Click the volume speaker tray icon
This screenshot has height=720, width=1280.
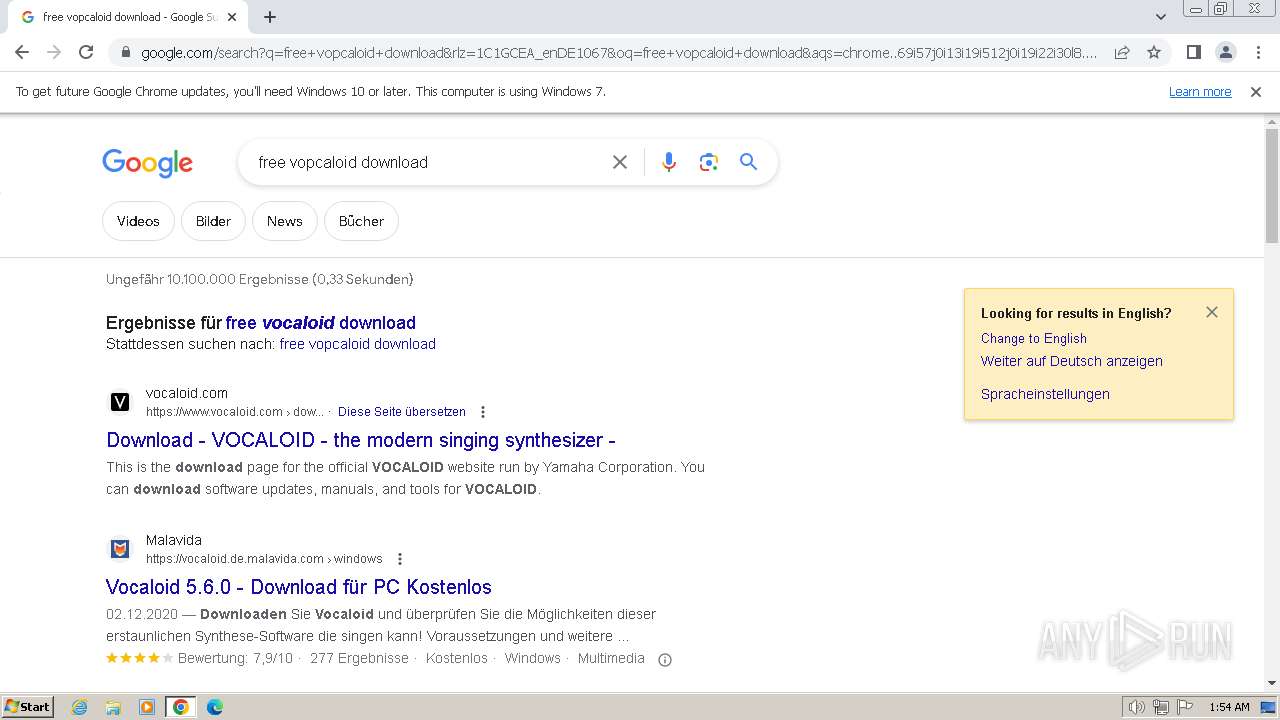[x=1136, y=707]
